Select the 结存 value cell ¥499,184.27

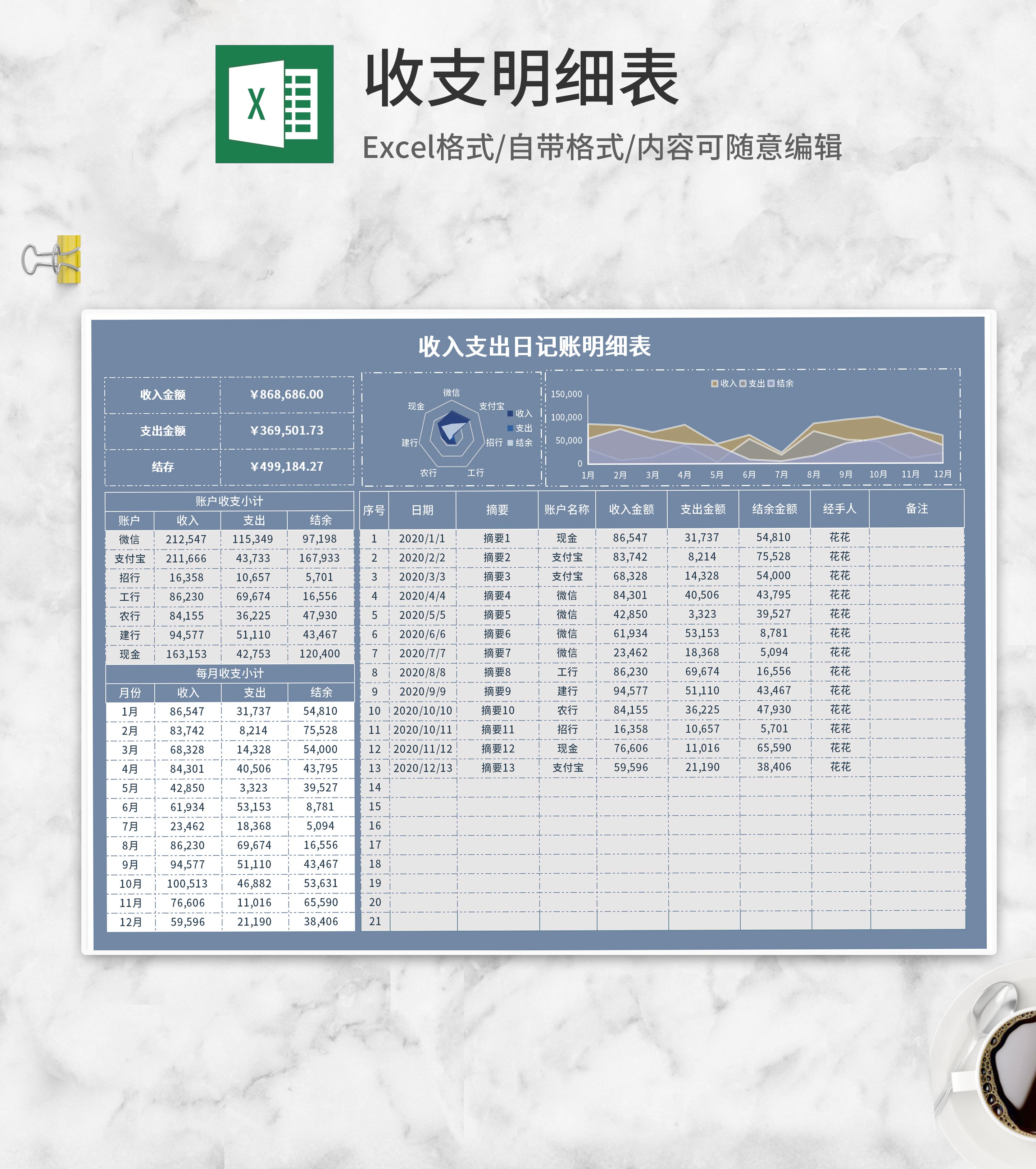coord(287,467)
